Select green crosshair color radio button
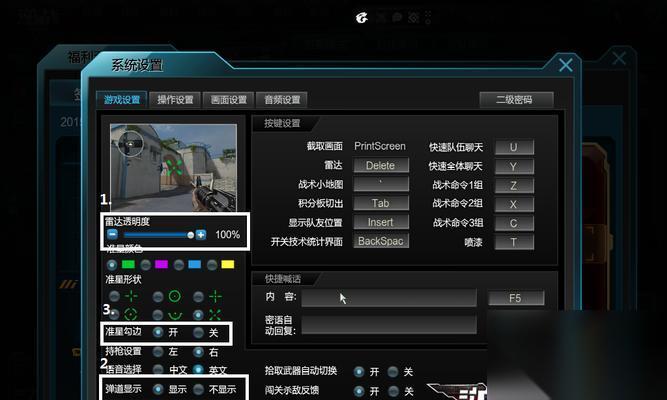The image size is (667, 400). point(112,265)
